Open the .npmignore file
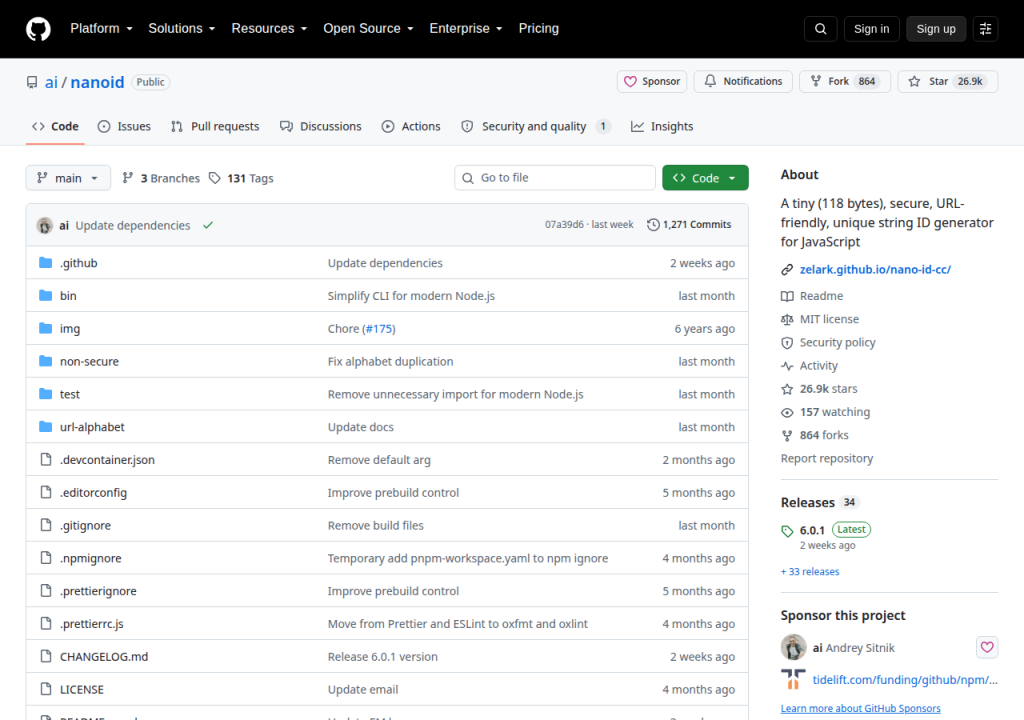This screenshot has width=1024, height=720. point(91,558)
